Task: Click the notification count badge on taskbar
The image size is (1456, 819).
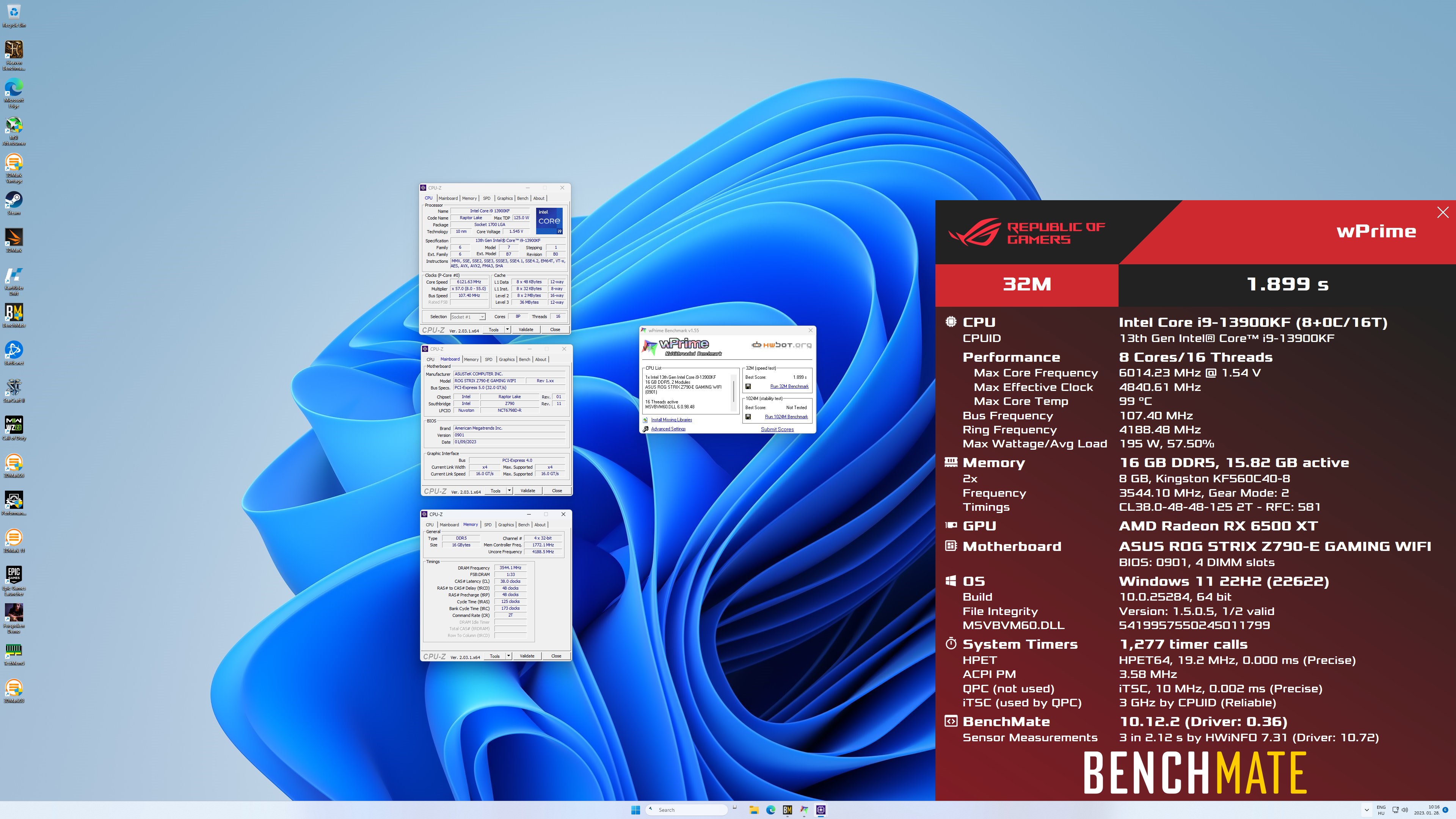Action: pos(1446,810)
